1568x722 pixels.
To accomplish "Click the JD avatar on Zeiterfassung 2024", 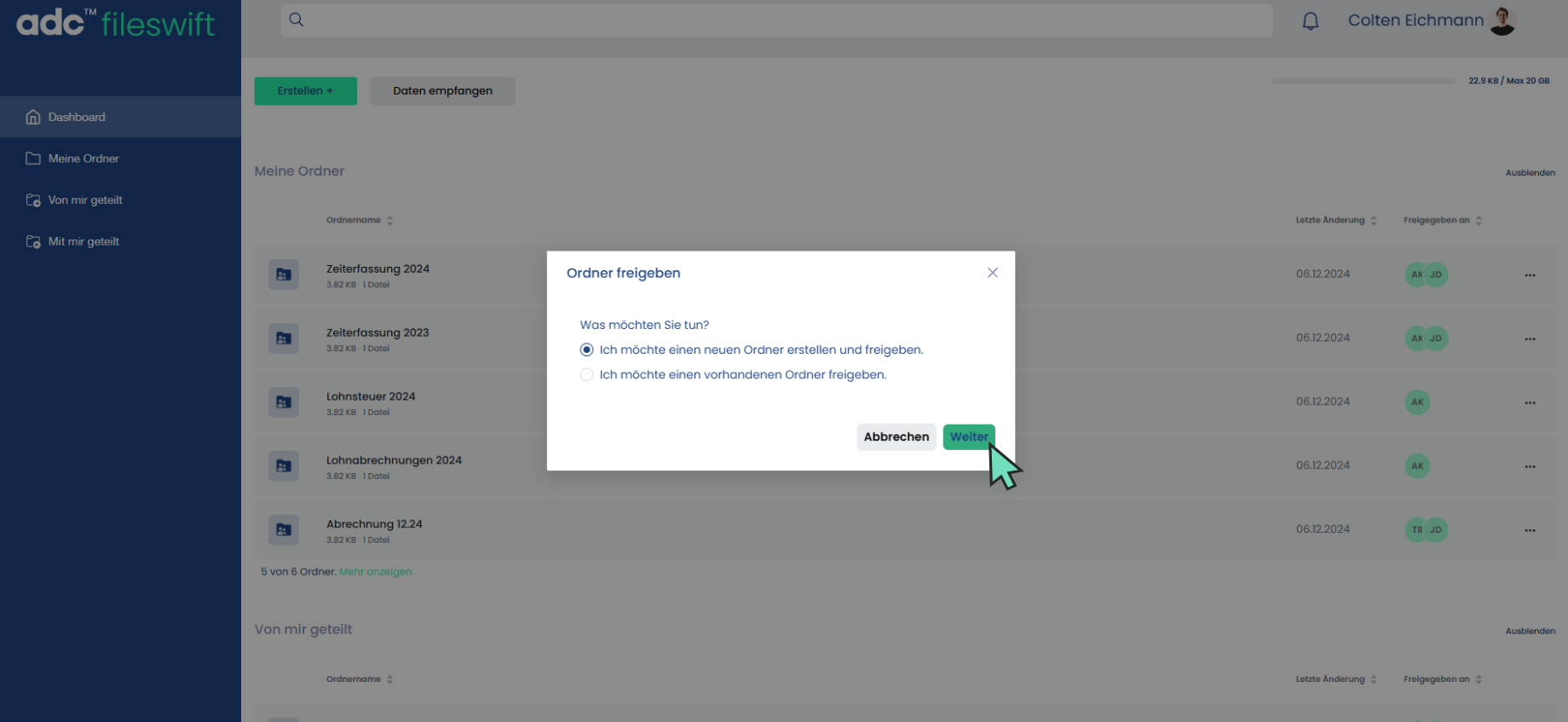I will (x=1437, y=274).
